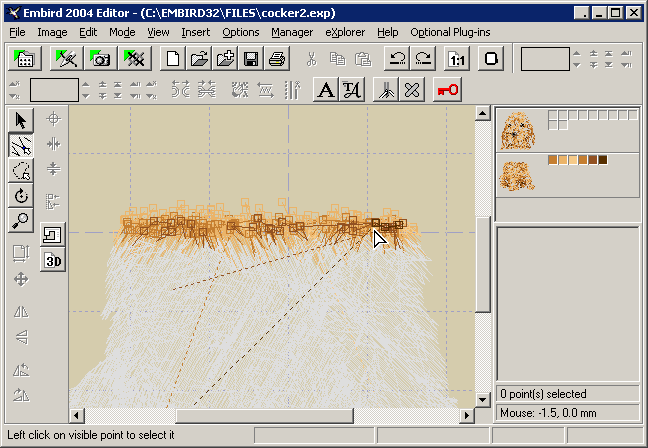Choose the rotate tool
Screen dimensions: 648x448
pos(21,195)
